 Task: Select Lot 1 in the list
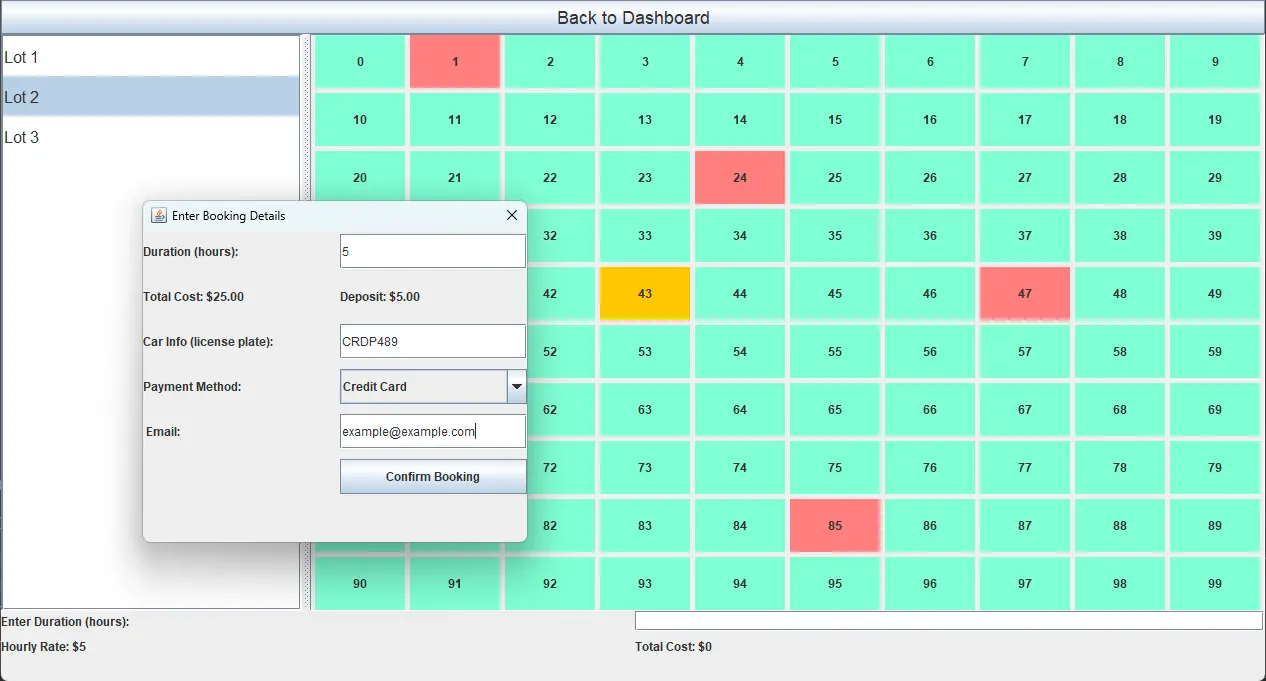point(150,58)
